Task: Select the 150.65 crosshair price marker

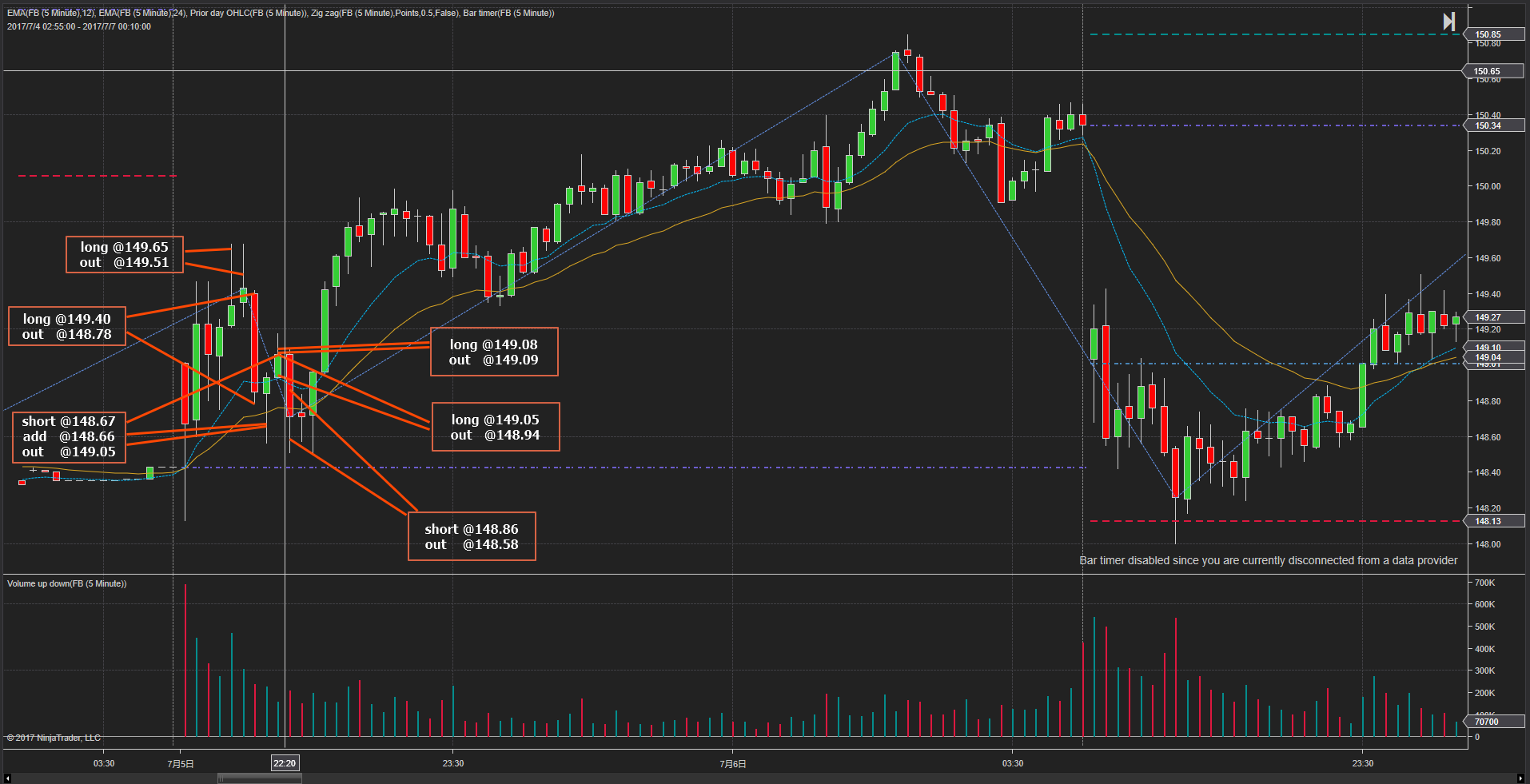Action: click(x=1493, y=71)
